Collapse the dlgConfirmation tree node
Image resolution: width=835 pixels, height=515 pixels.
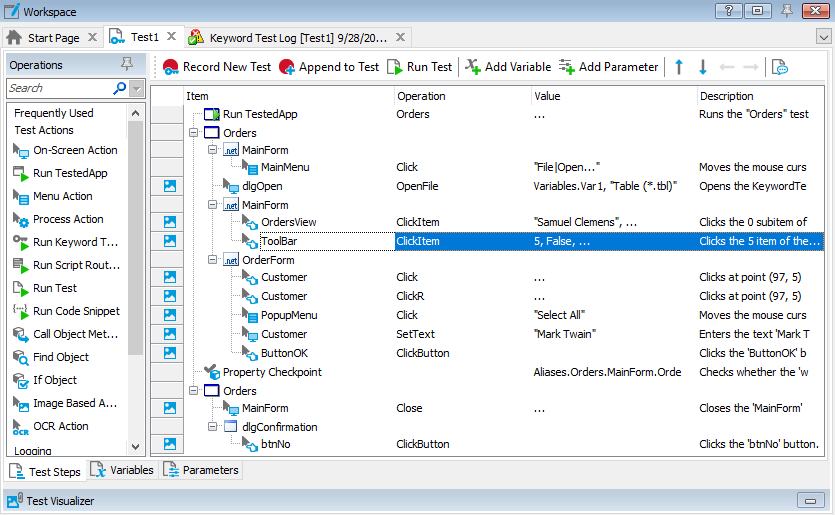coord(212,427)
